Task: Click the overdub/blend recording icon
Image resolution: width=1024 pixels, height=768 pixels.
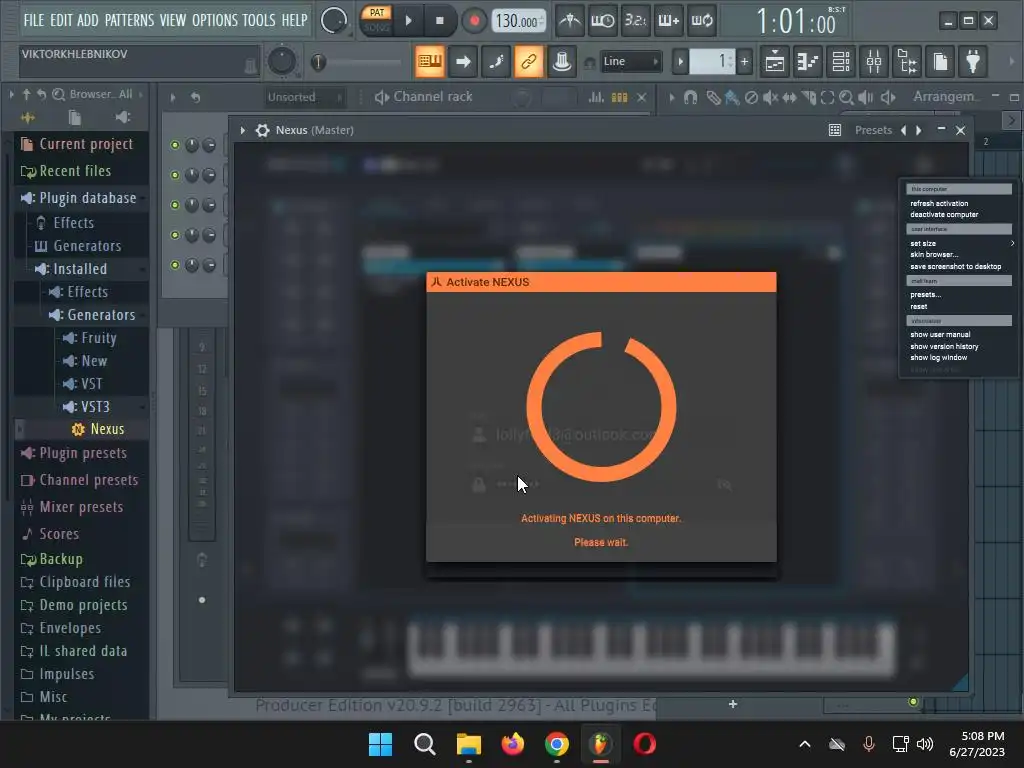Action: [669, 21]
